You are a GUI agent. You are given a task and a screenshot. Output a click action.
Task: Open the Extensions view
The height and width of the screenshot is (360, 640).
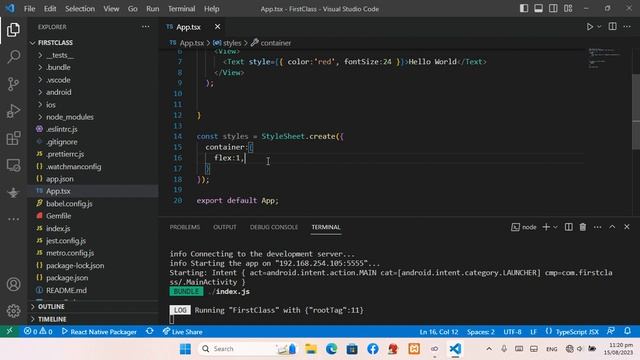(13, 138)
